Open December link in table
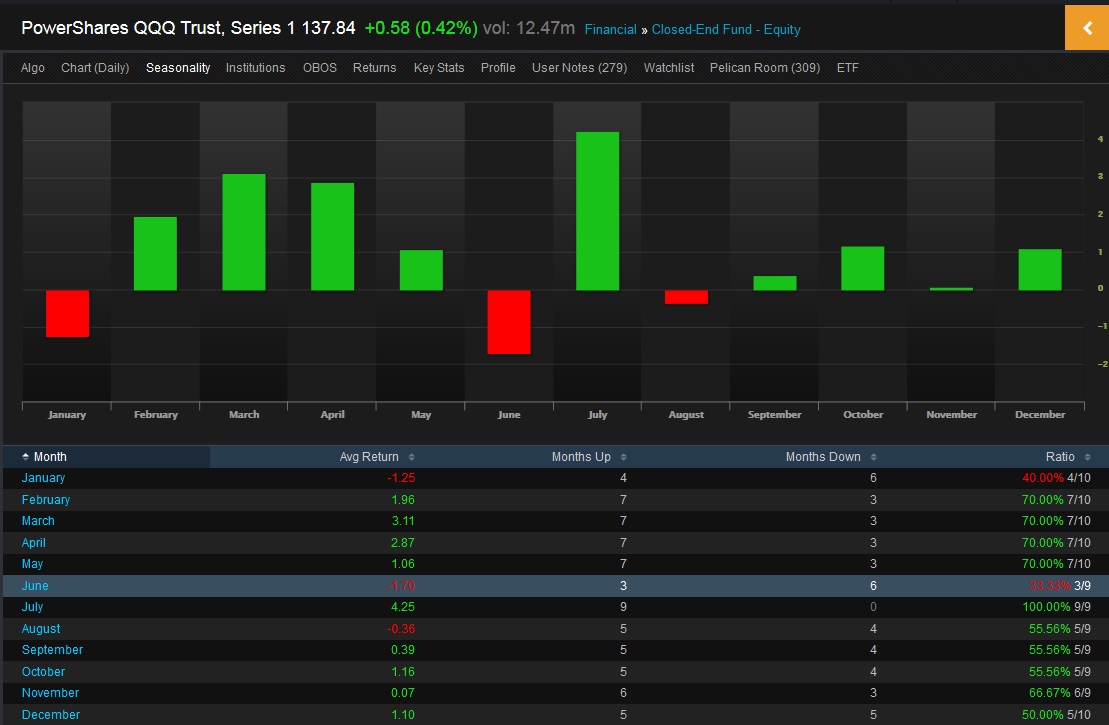Viewport: 1109px width, 725px height. coord(50,714)
